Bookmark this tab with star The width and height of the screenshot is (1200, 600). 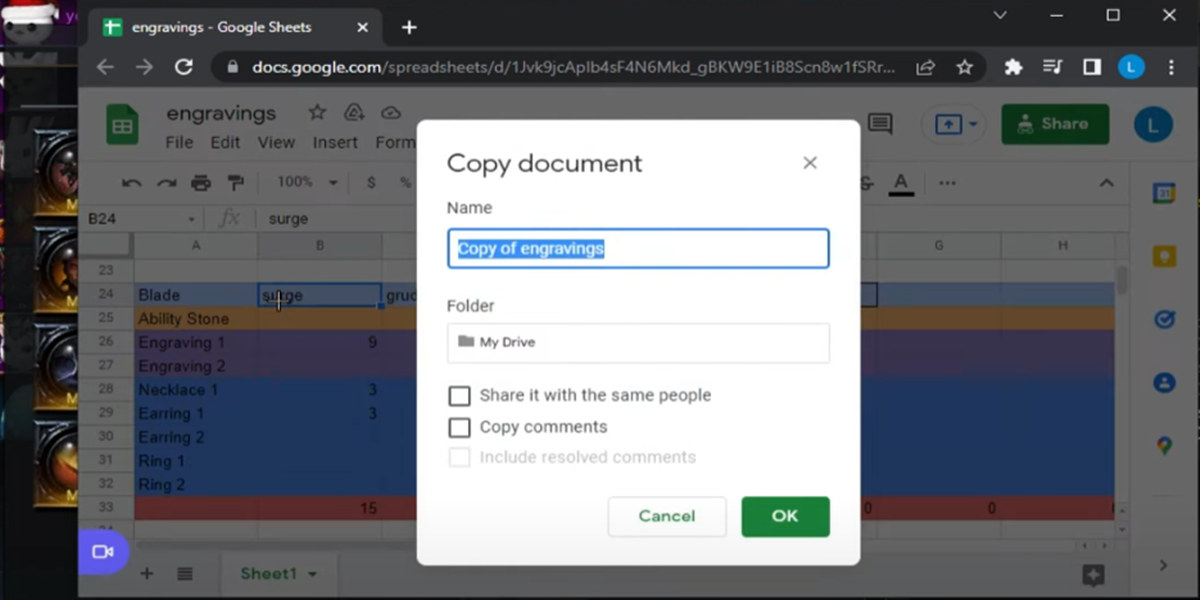(964, 67)
